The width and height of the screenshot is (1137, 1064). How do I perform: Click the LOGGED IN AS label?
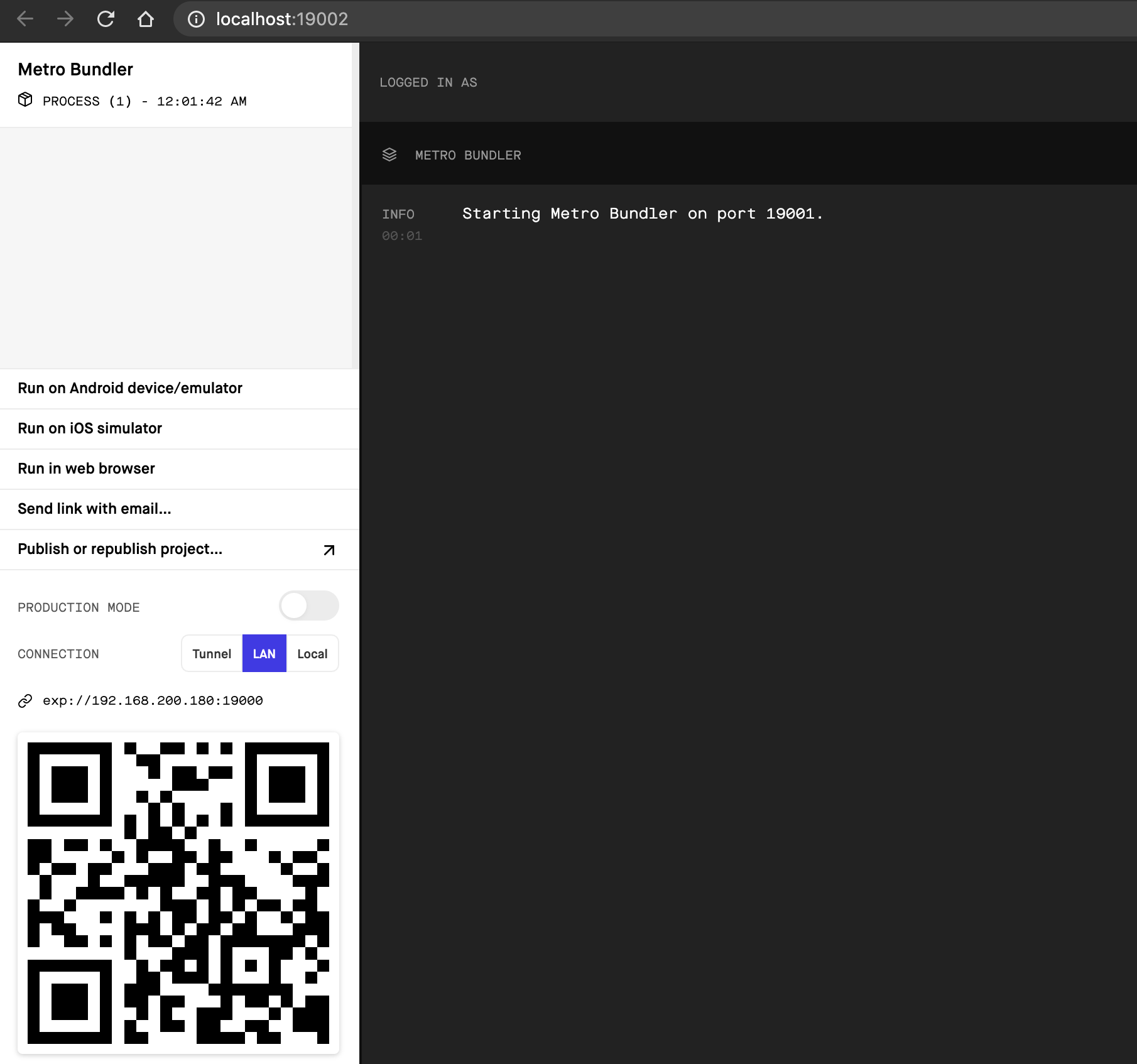(428, 83)
